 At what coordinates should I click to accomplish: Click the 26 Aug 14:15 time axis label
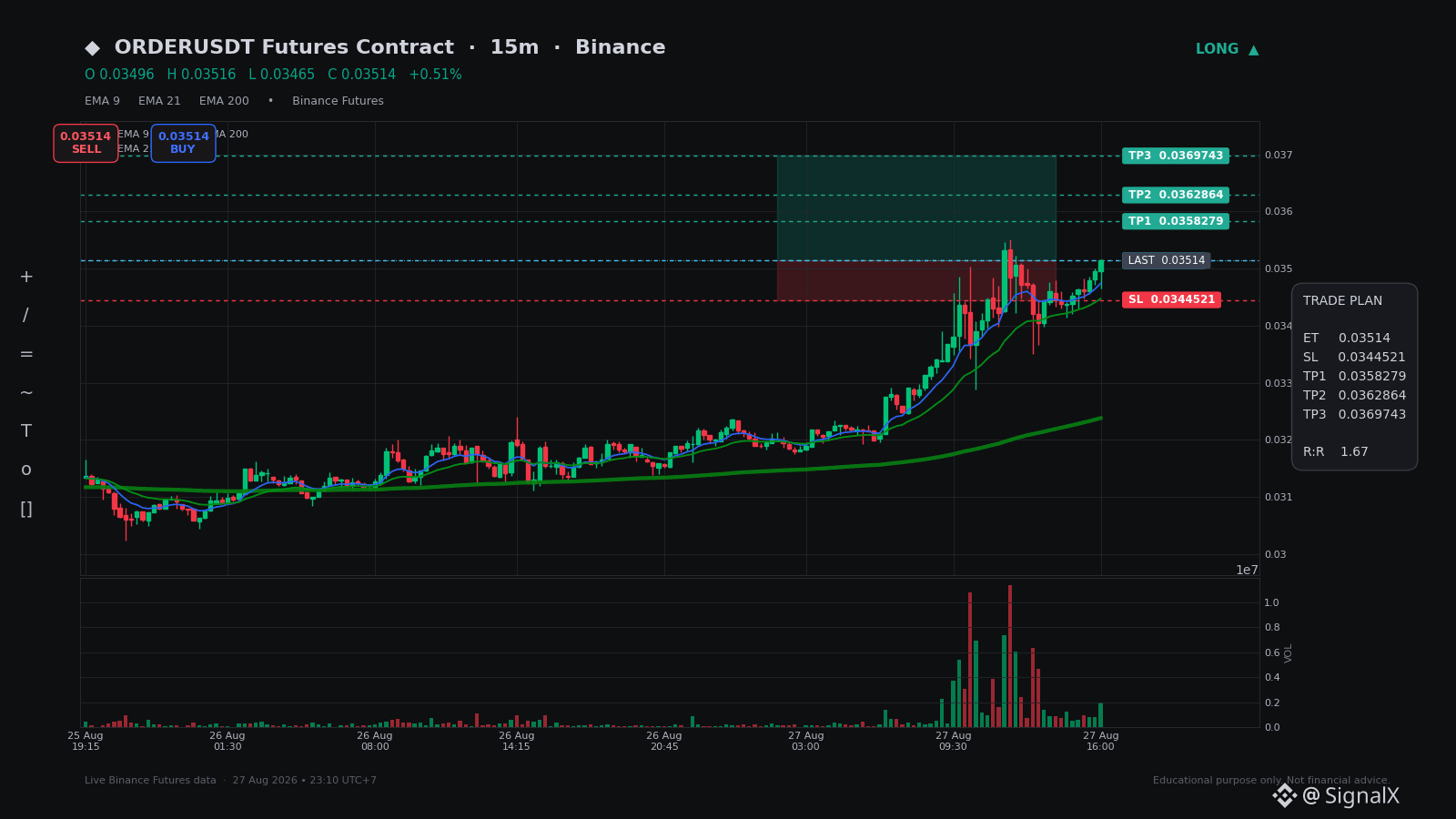(517, 741)
